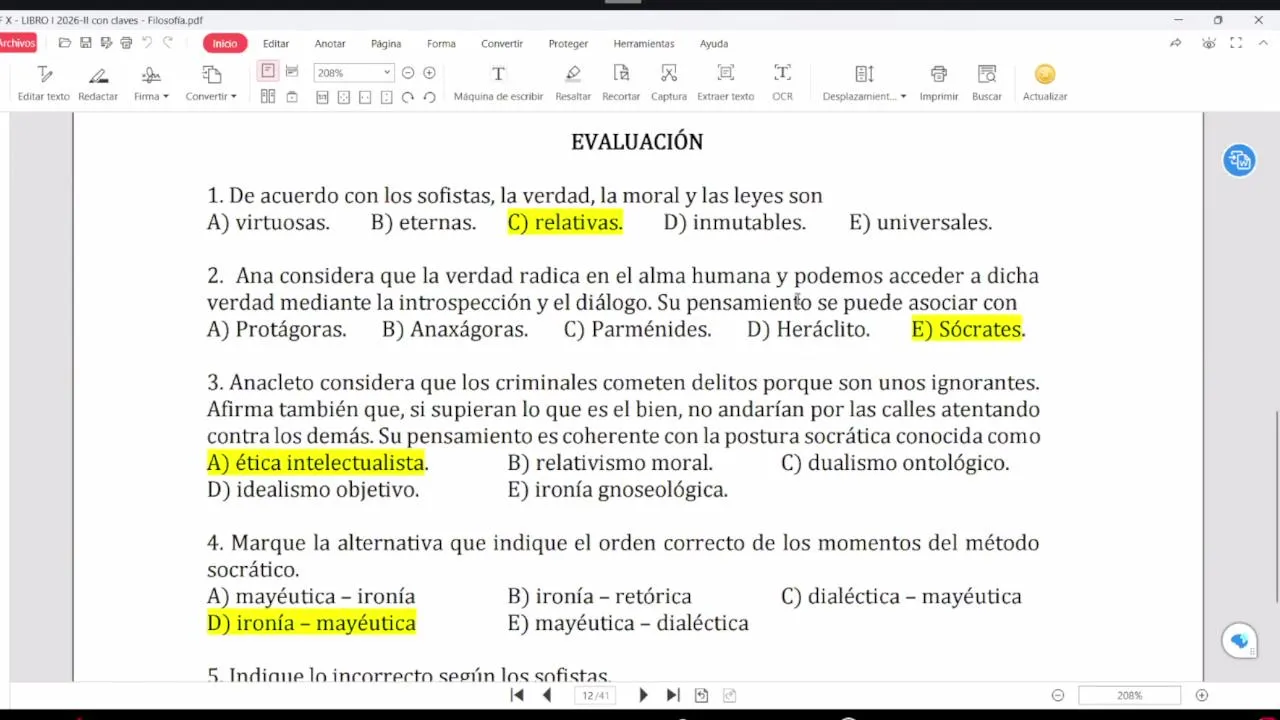Screen dimensions: 1280x720
Task: Select the Editar texto tool
Action: click(44, 83)
